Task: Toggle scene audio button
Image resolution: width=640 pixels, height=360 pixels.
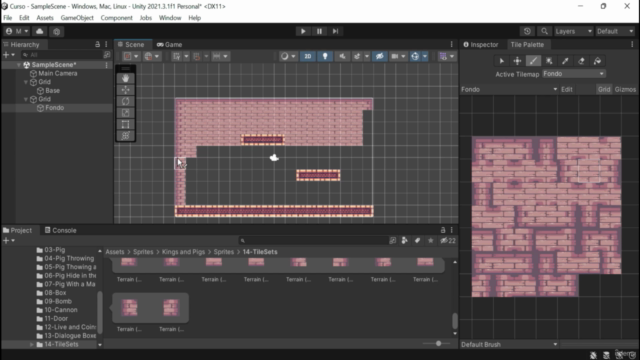Action: [x=342, y=56]
